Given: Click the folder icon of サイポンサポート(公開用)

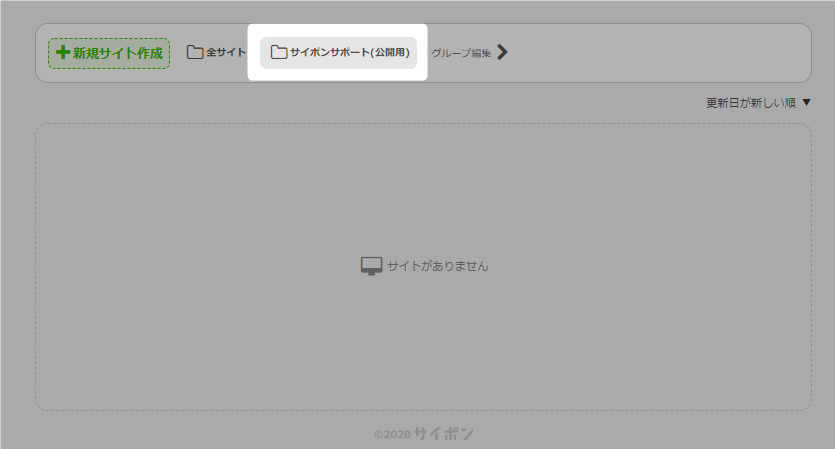Looking at the screenshot, I should tap(279, 52).
